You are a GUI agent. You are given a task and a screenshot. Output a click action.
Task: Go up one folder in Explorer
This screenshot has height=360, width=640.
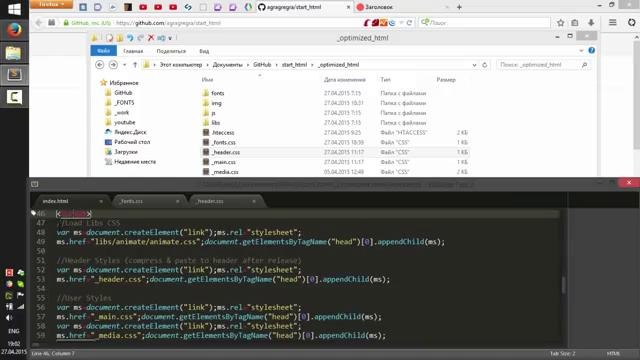pos(135,65)
